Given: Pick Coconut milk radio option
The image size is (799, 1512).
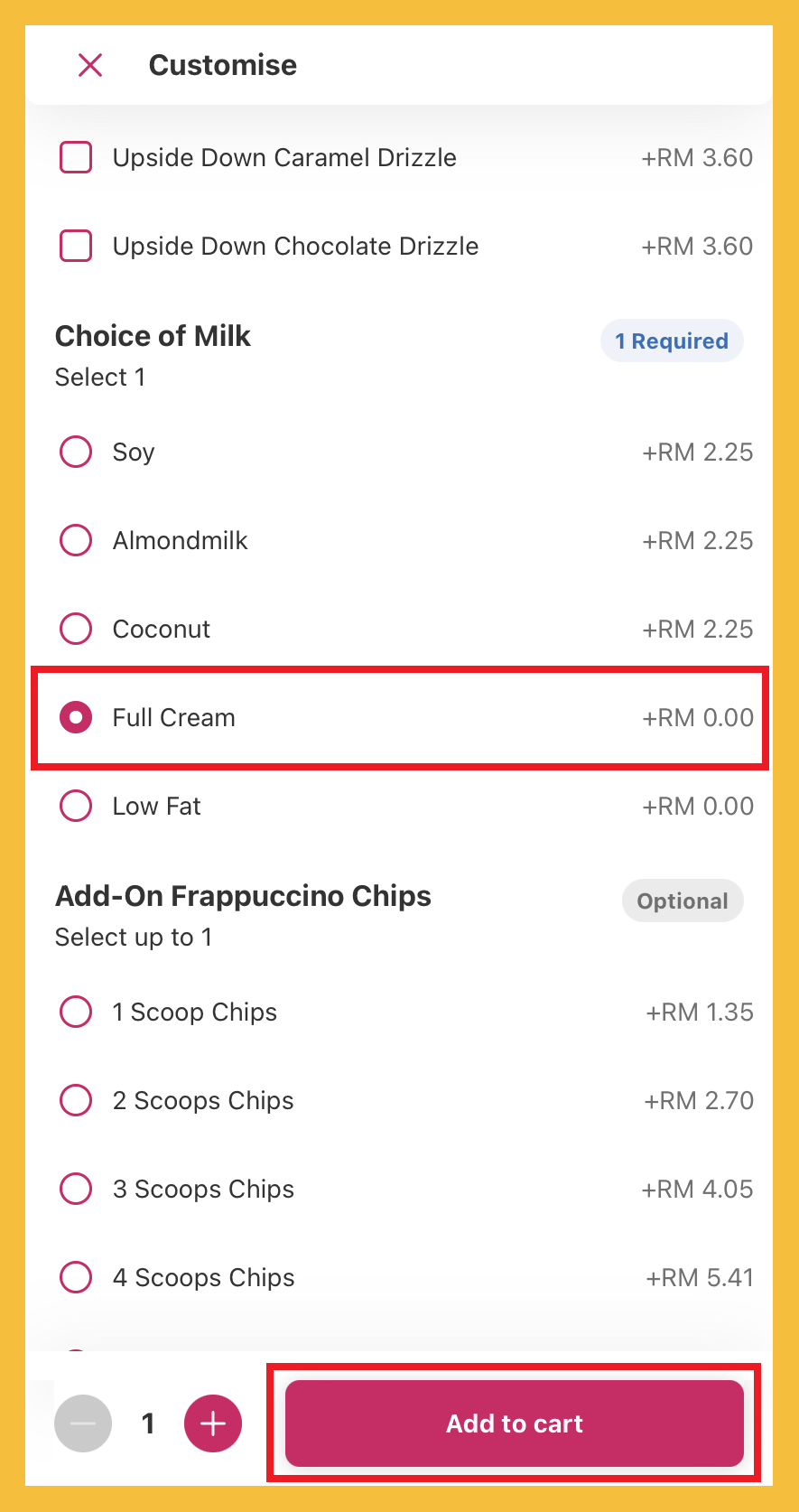Looking at the screenshot, I should (76, 629).
